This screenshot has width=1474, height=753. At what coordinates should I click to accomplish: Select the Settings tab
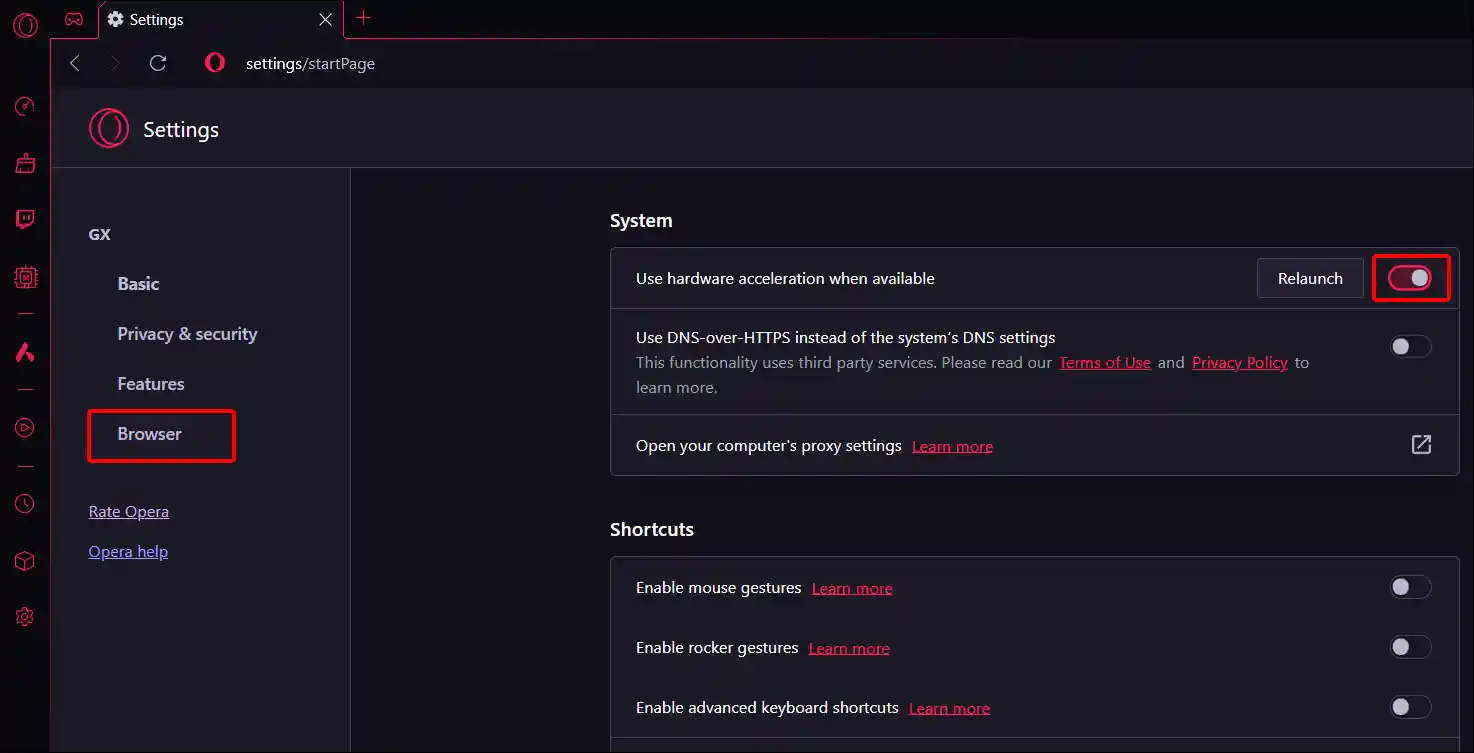click(x=220, y=19)
